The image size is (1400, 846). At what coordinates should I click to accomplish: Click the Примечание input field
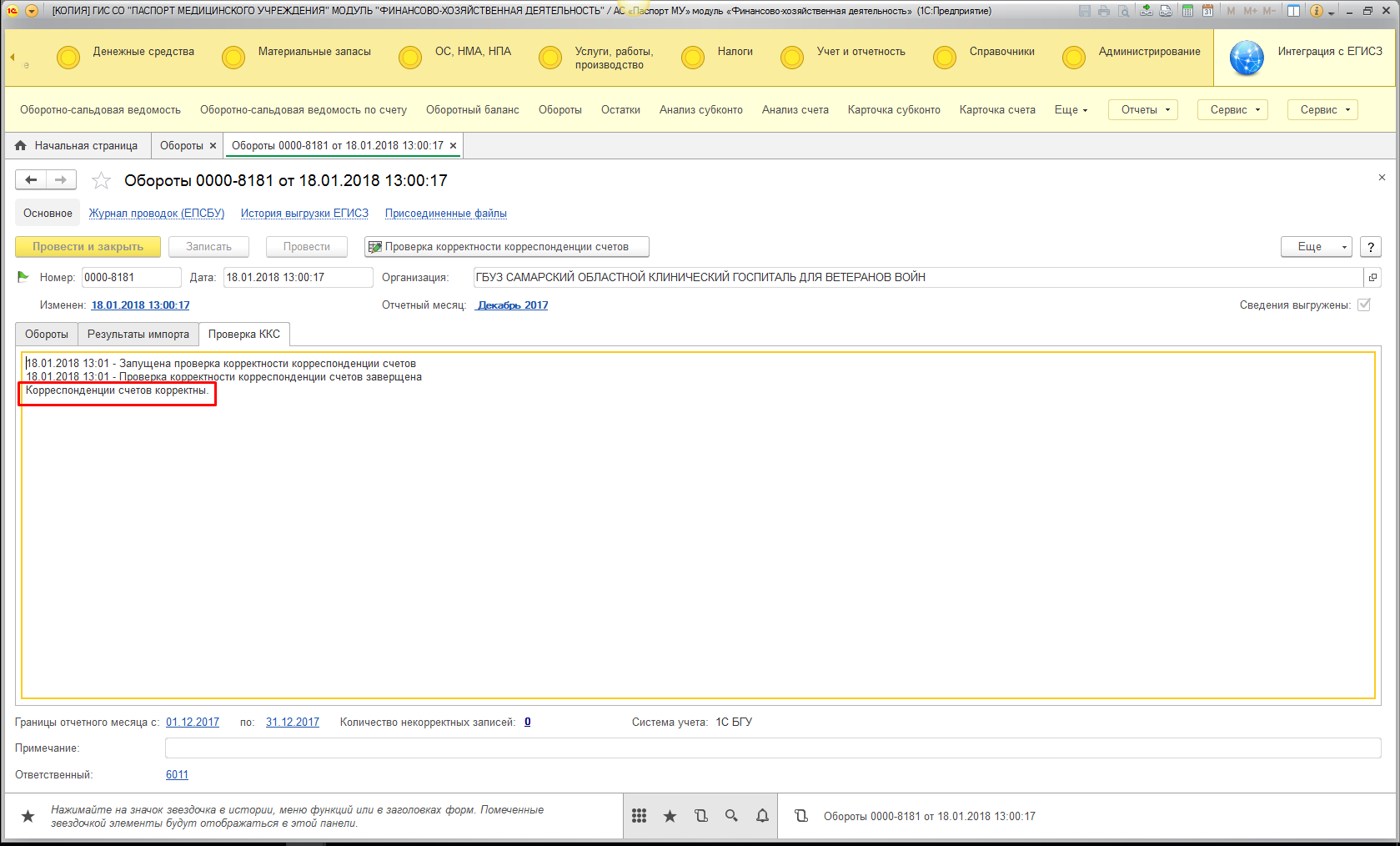(x=772, y=748)
